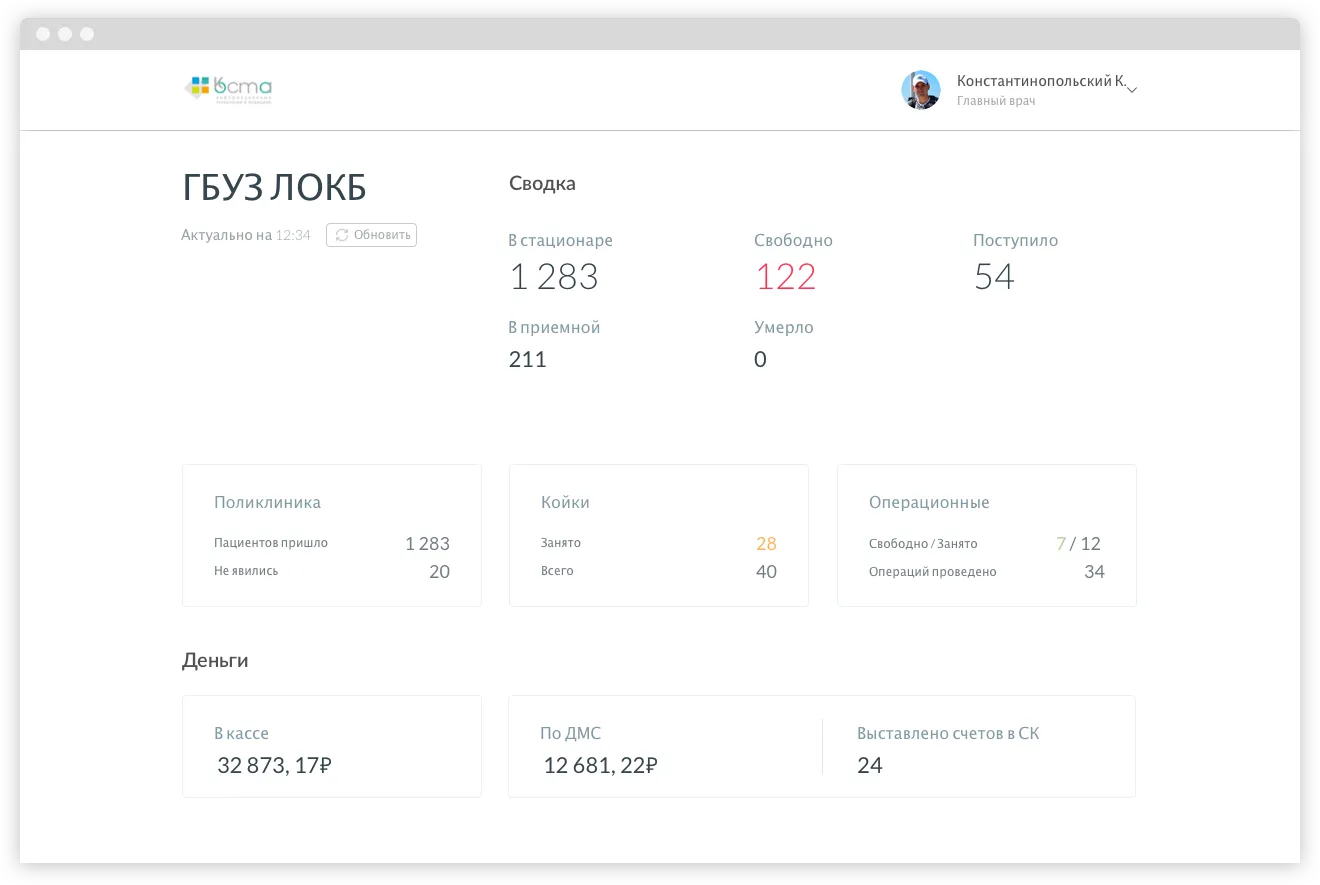Expand the user account dropdown chevron

point(1131,89)
